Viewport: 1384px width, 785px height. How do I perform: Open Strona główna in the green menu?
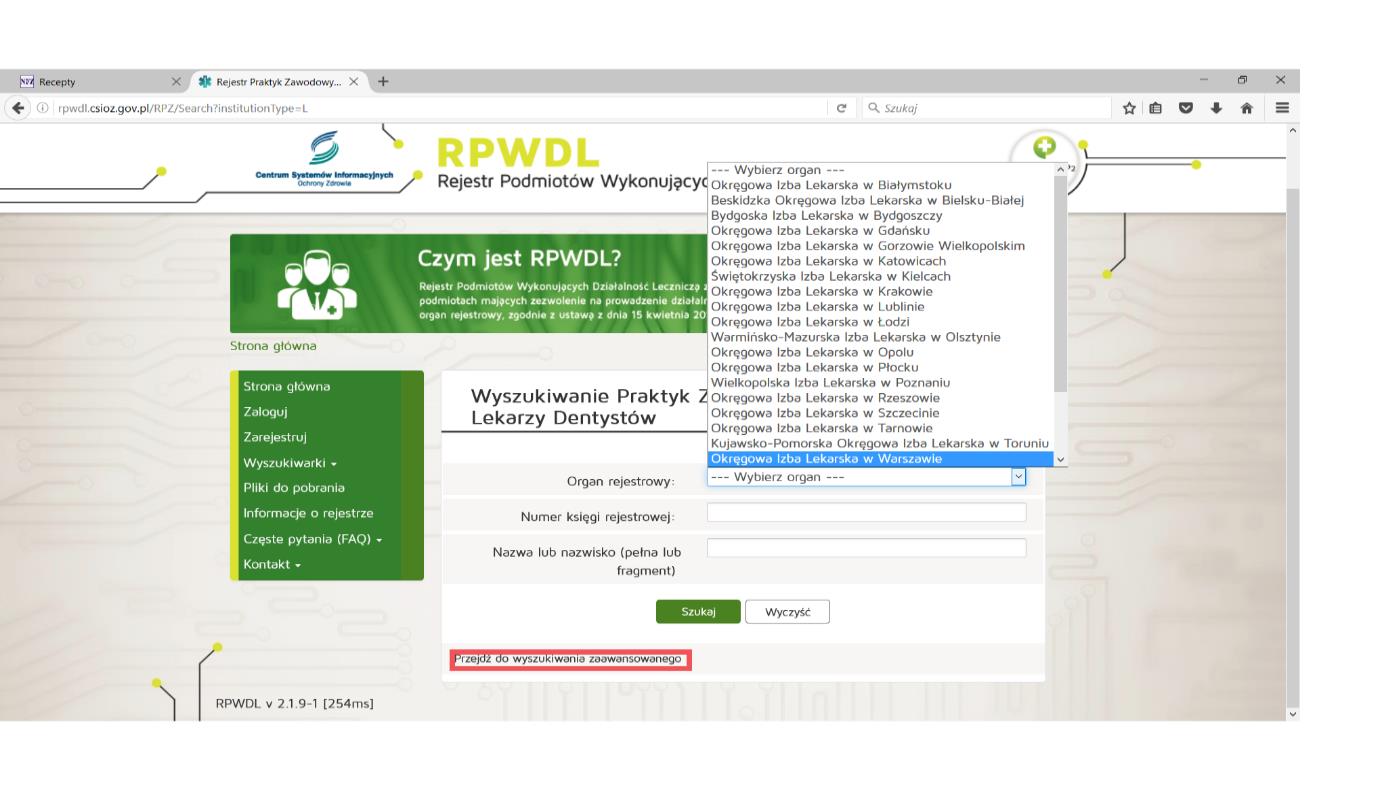click(x=286, y=386)
